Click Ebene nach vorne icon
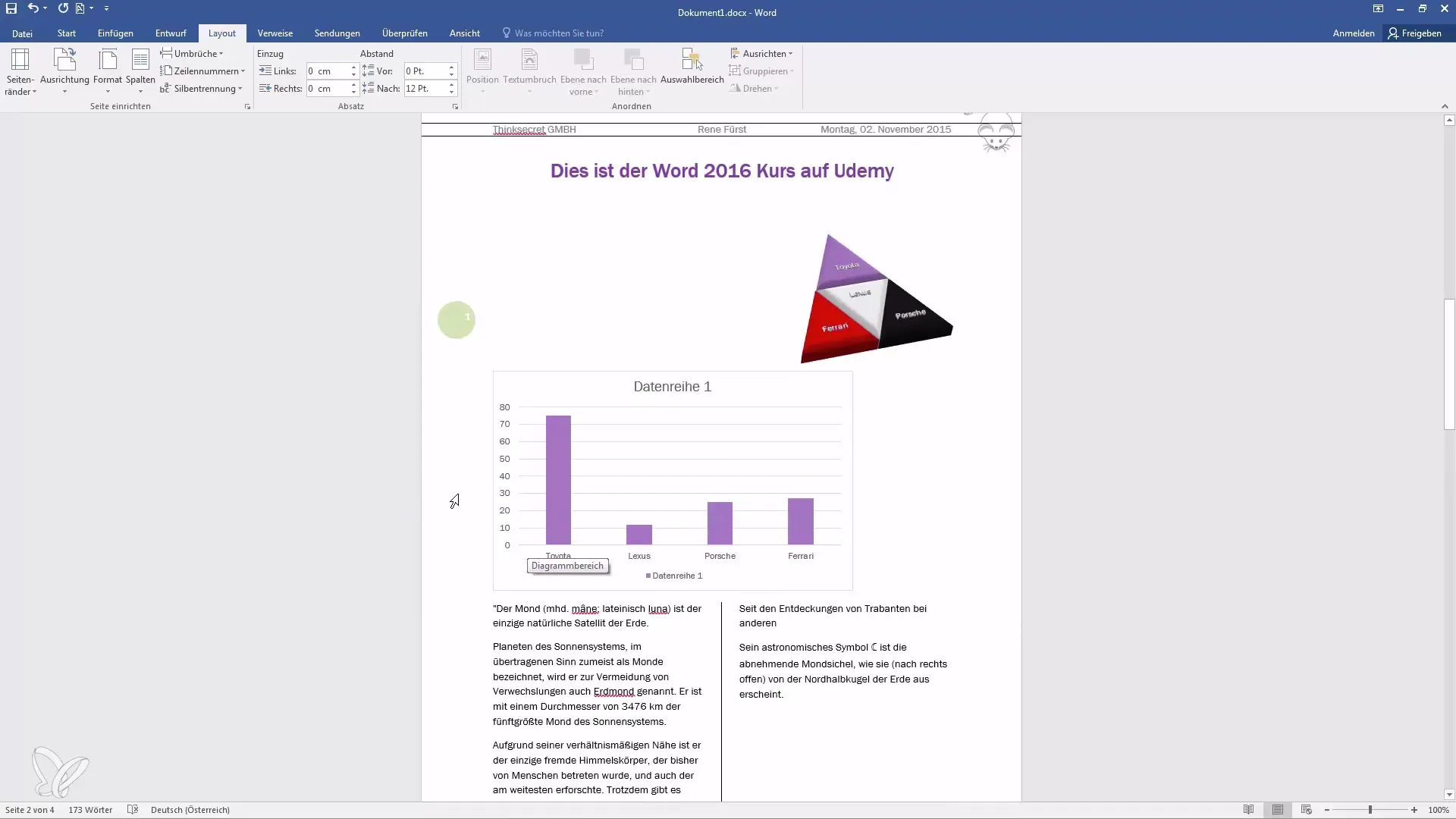Image resolution: width=1456 pixels, height=819 pixels. click(x=583, y=60)
